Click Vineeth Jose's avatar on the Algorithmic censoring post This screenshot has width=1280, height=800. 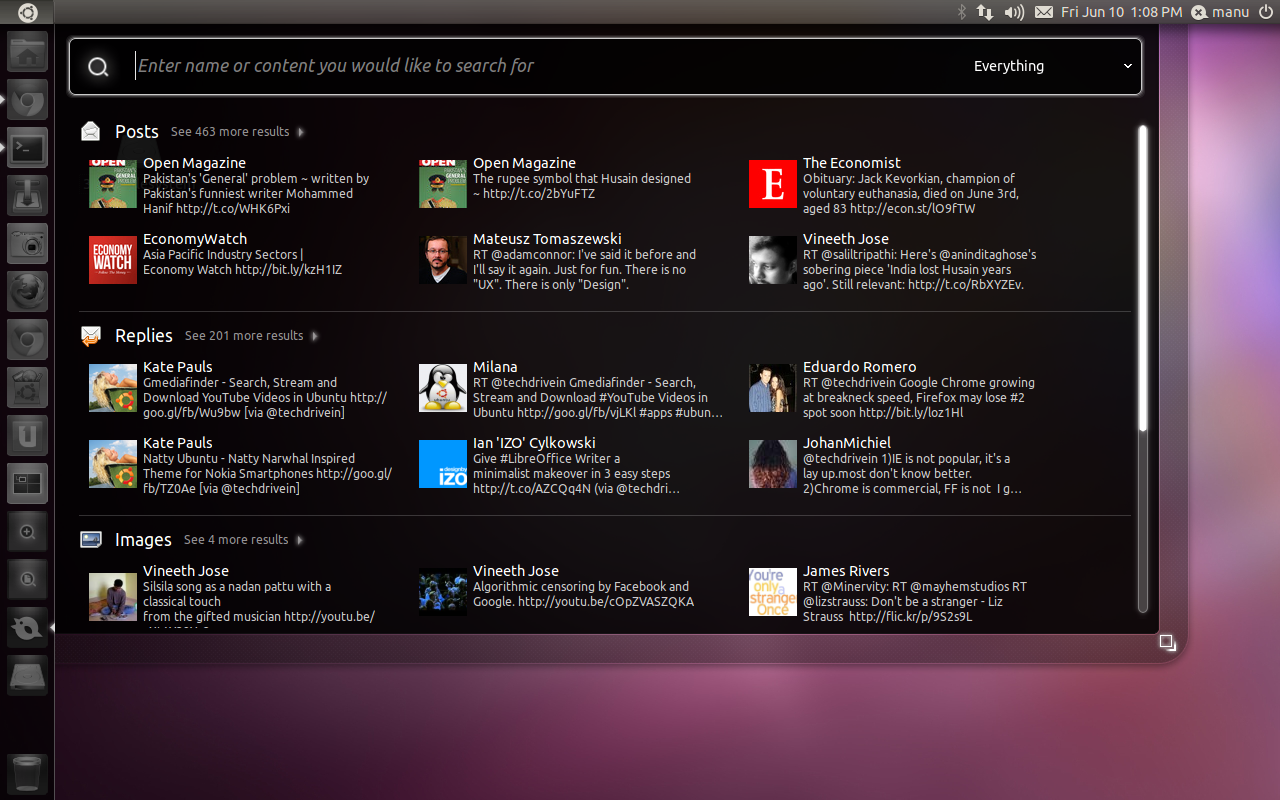coord(443,590)
